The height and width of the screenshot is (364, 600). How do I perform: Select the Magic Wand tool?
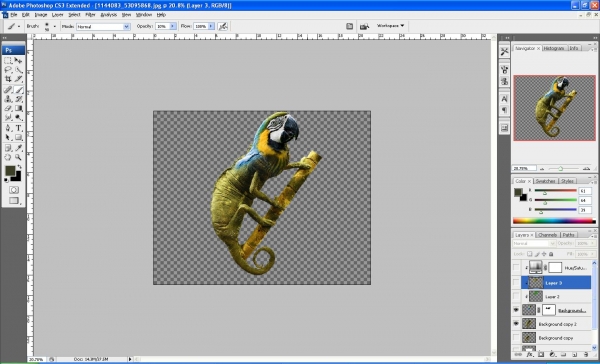coord(18,70)
